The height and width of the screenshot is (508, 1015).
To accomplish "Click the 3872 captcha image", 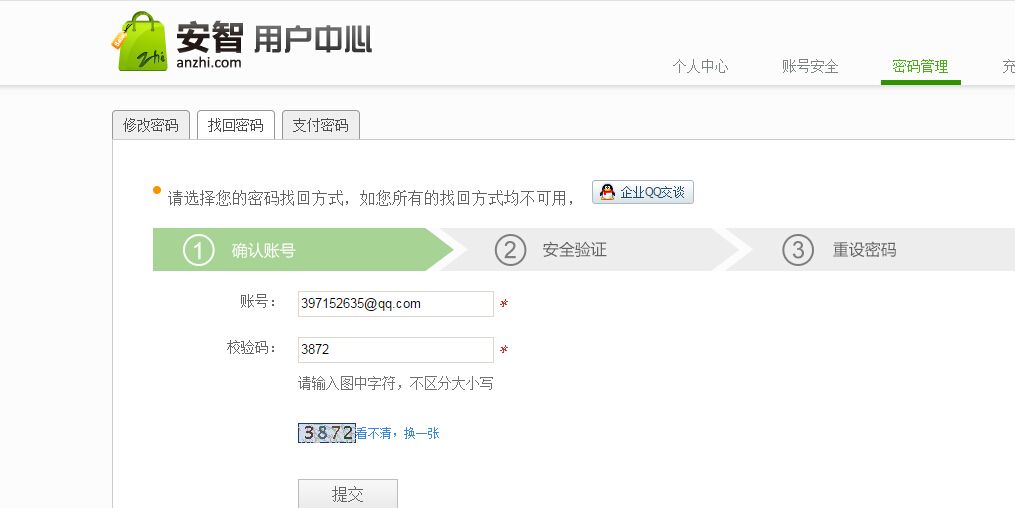I will click(327, 433).
